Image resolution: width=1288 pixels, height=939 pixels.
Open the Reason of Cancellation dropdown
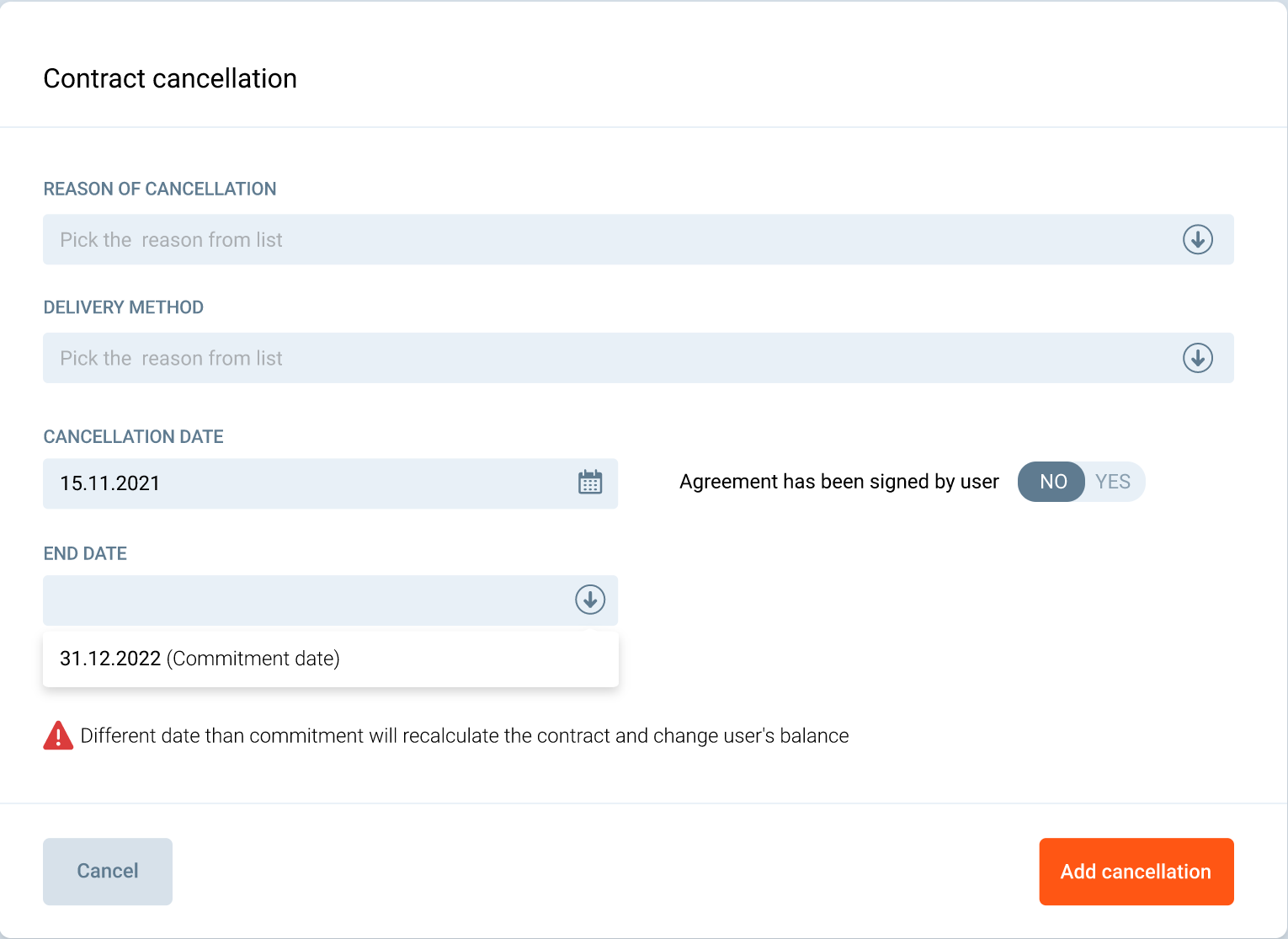pos(589,240)
